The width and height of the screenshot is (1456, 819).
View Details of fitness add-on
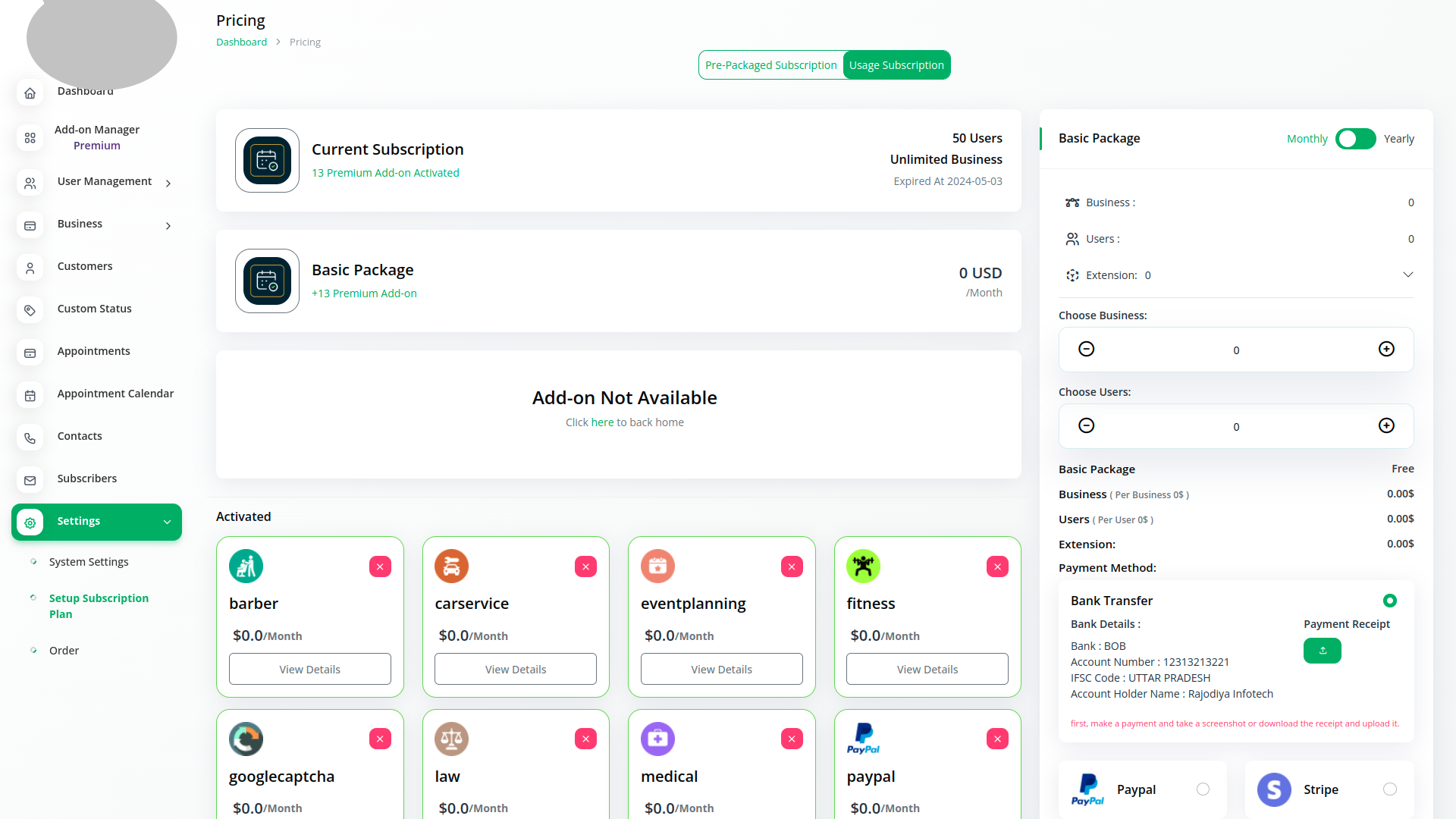point(927,669)
